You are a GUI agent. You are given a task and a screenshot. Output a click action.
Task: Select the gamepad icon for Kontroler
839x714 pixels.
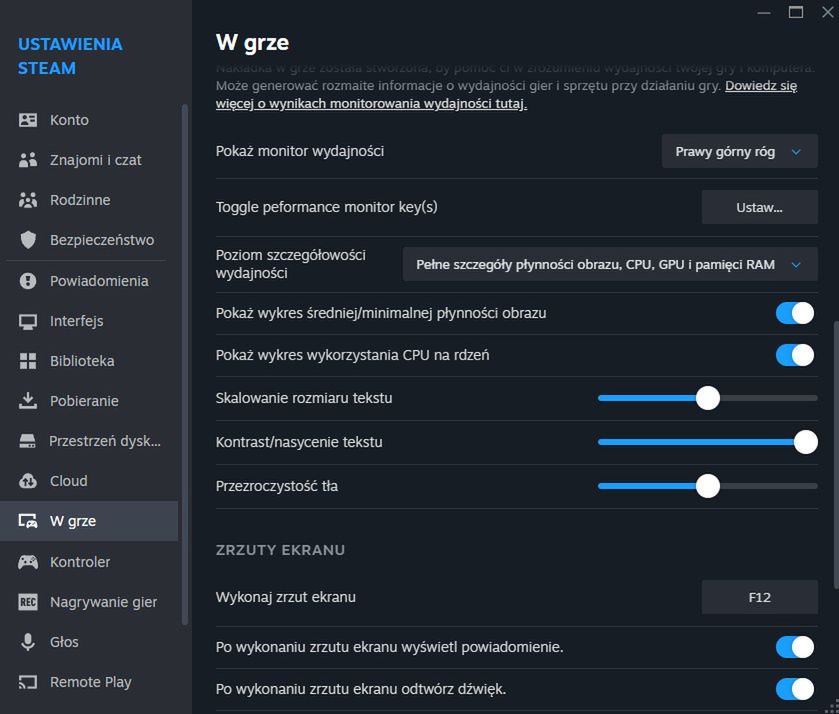pos(30,562)
